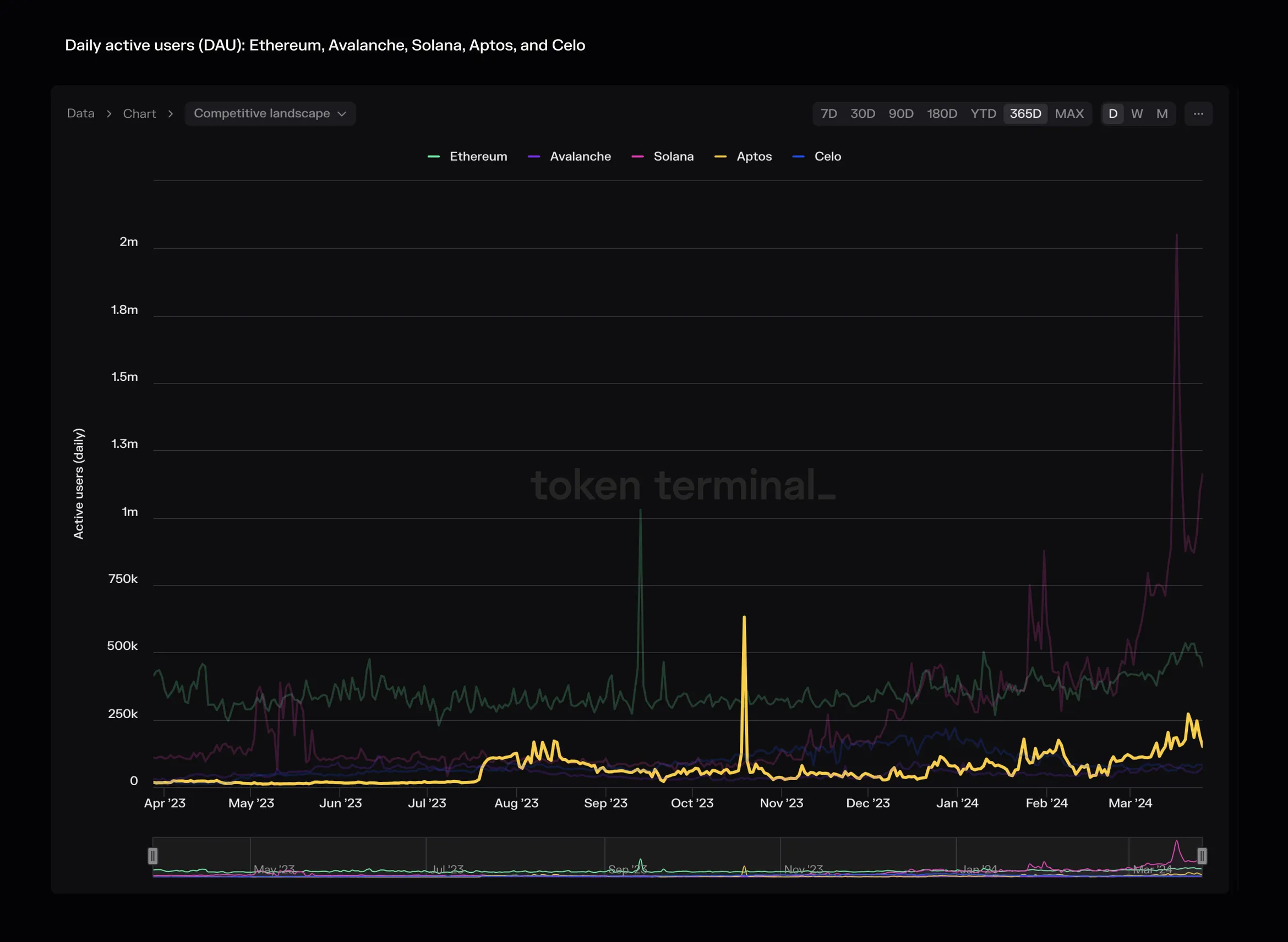
Task: Go to Data breadcrumb link
Action: pyautogui.click(x=80, y=113)
